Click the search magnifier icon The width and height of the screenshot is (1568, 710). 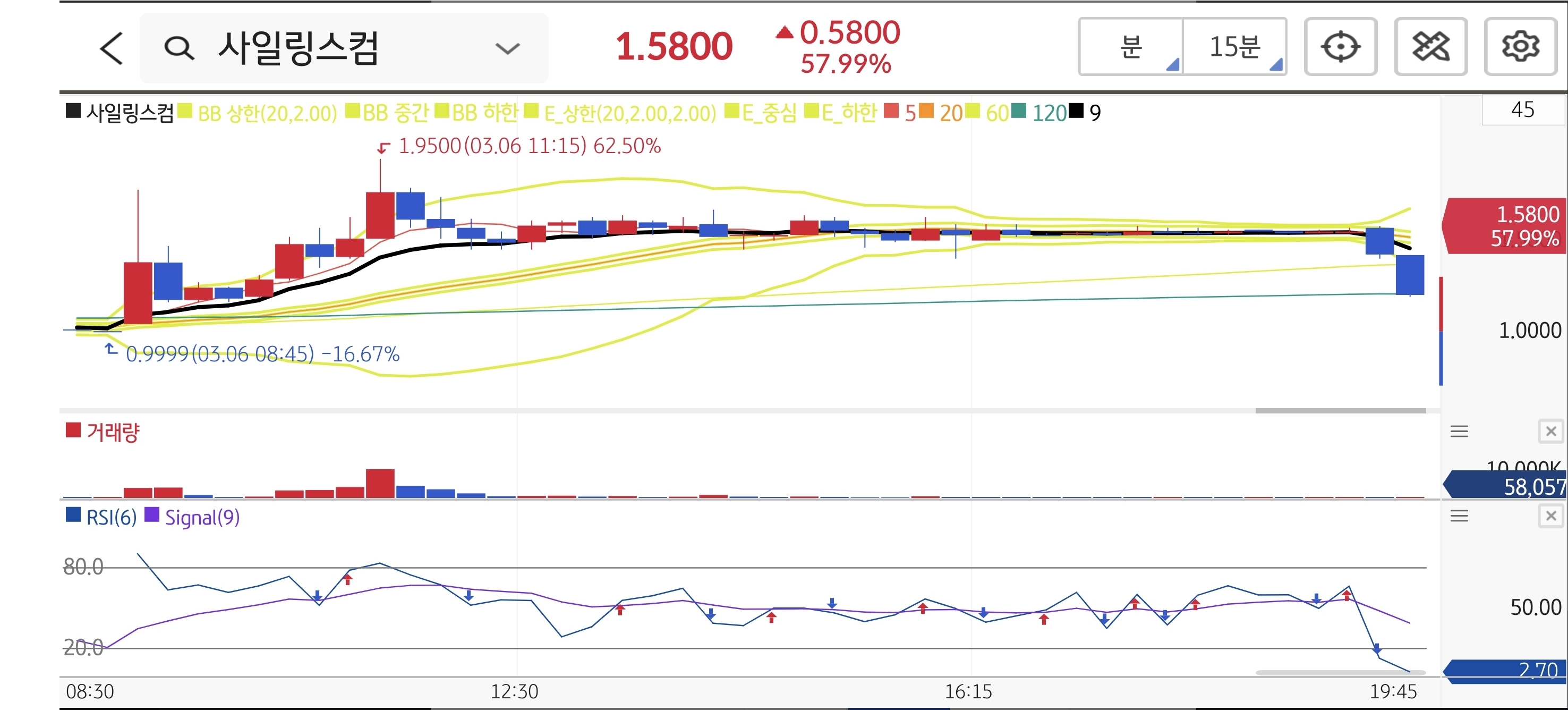pyautogui.click(x=179, y=48)
